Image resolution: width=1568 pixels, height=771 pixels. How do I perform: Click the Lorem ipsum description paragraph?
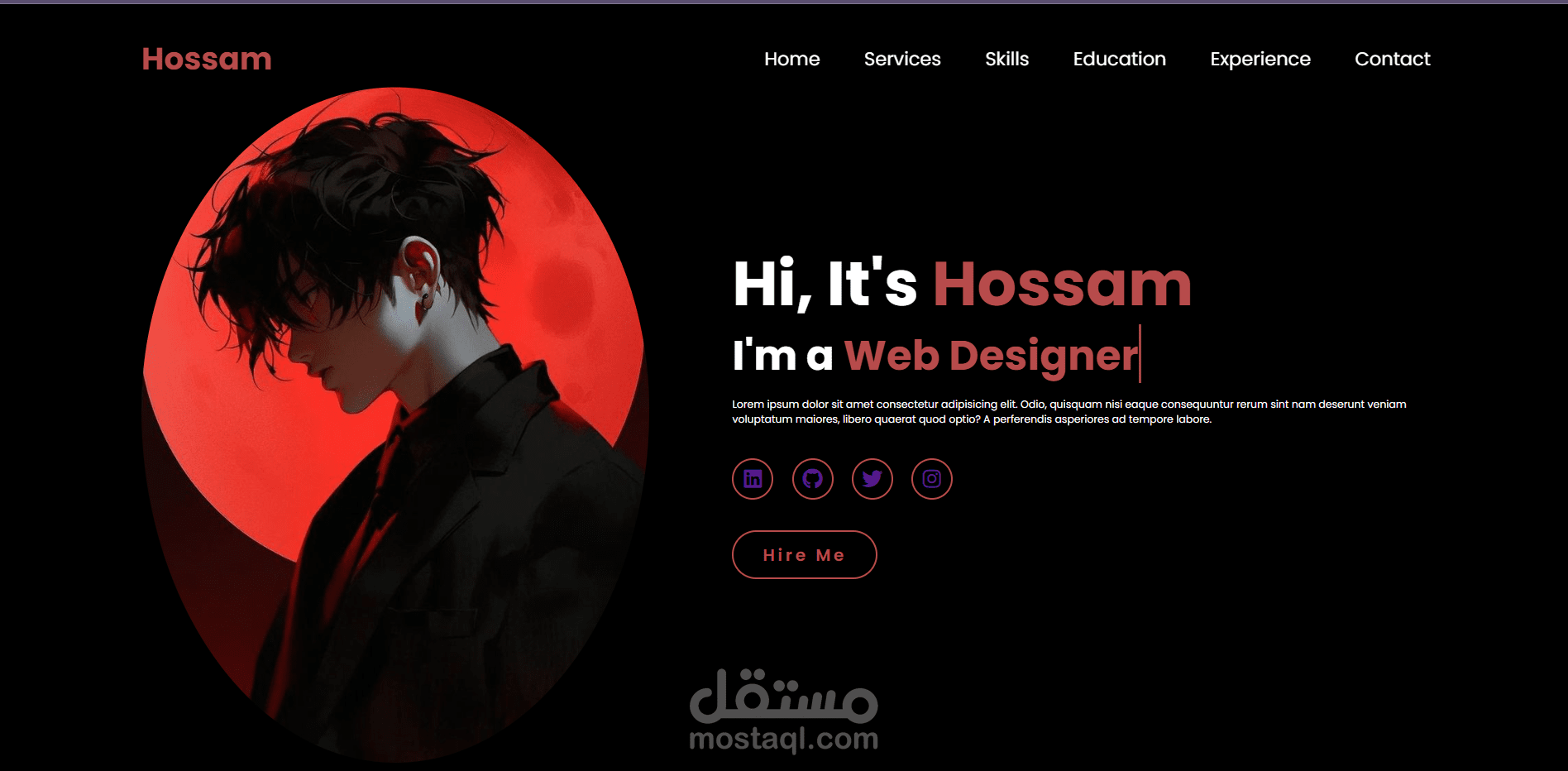[x=1068, y=411]
